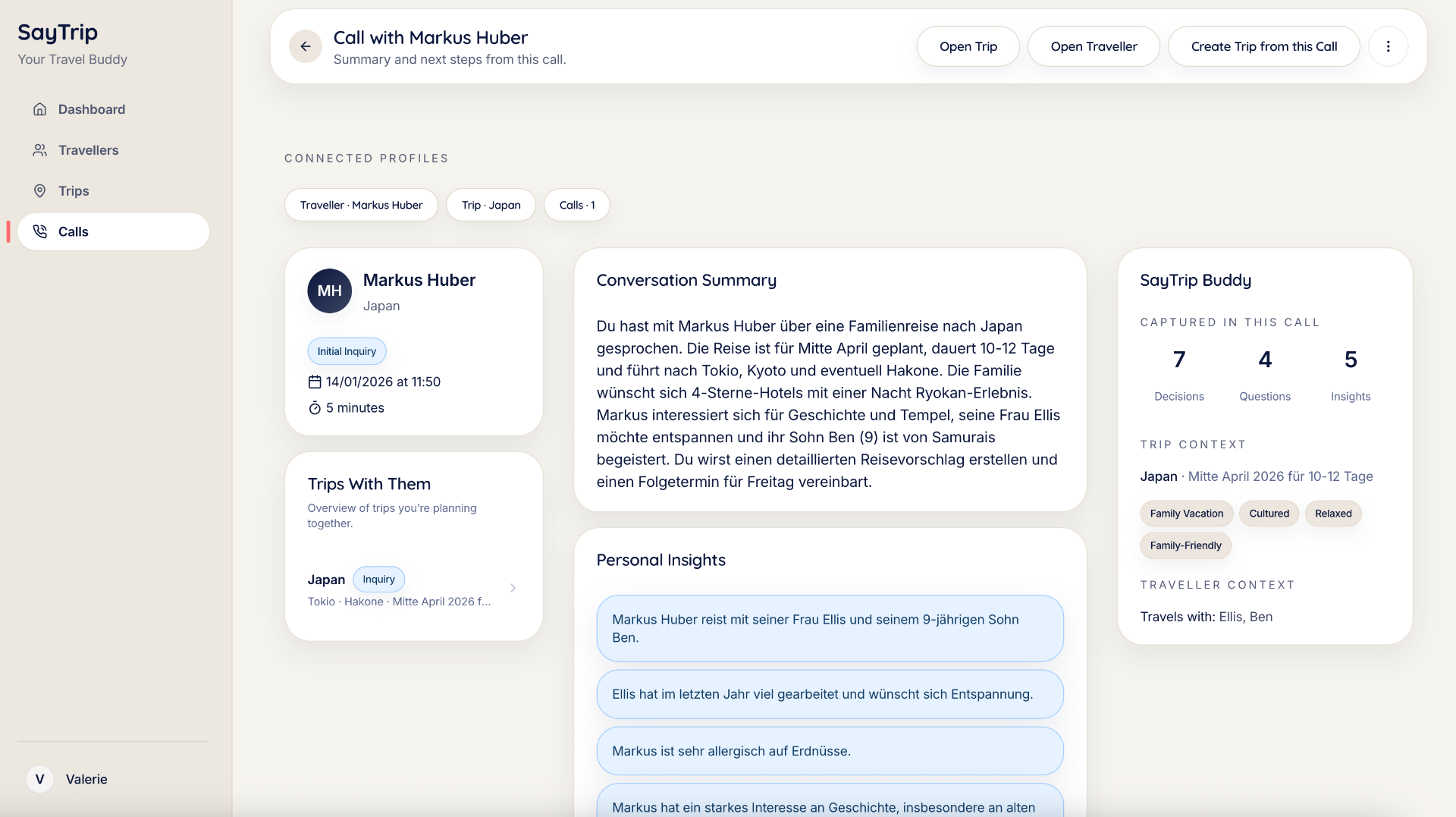Click the Open Traveller button
1456x817 pixels.
(1094, 46)
